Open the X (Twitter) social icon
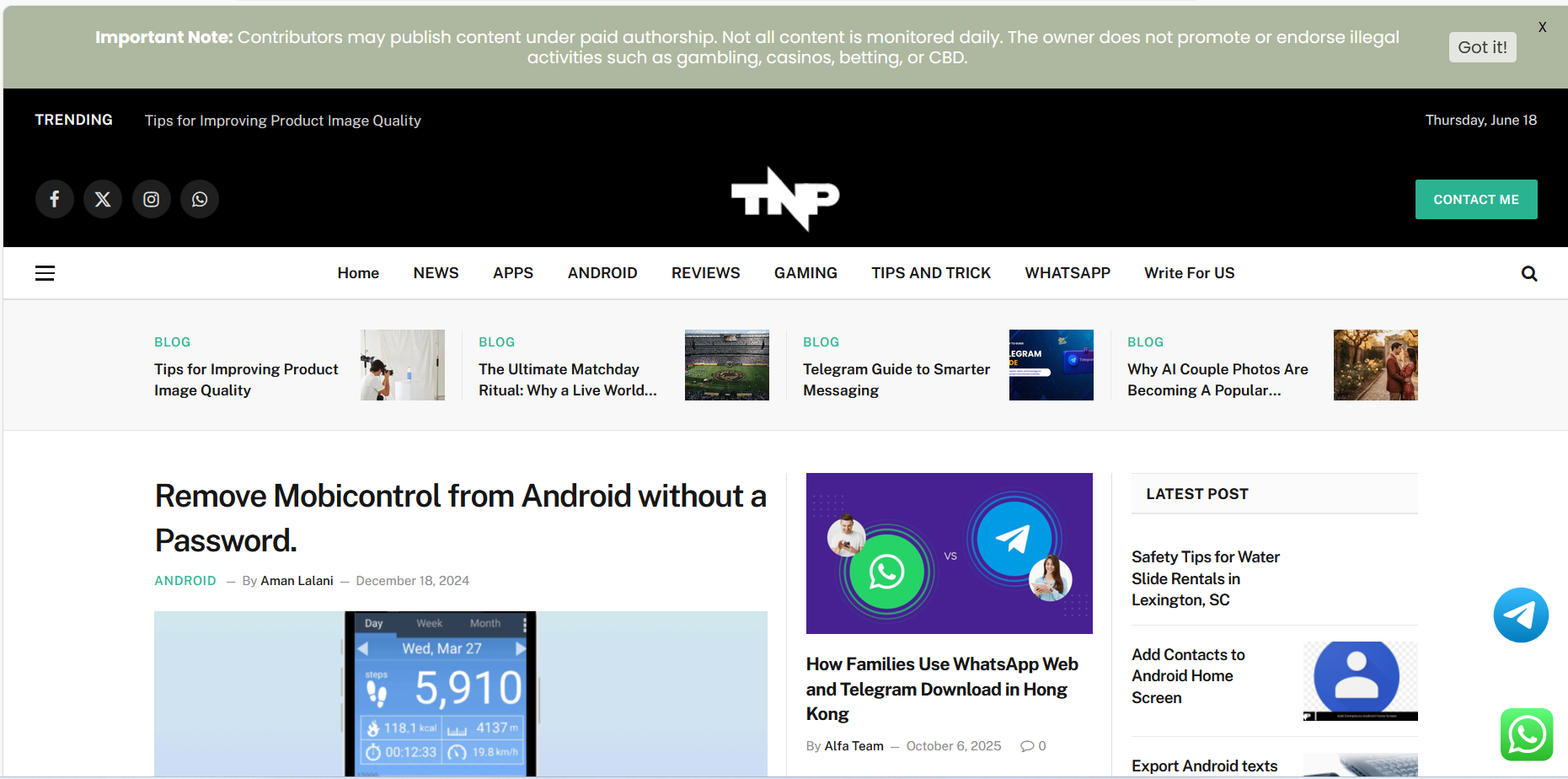The width and height of the screenshot is (1568, 779). 103,199
